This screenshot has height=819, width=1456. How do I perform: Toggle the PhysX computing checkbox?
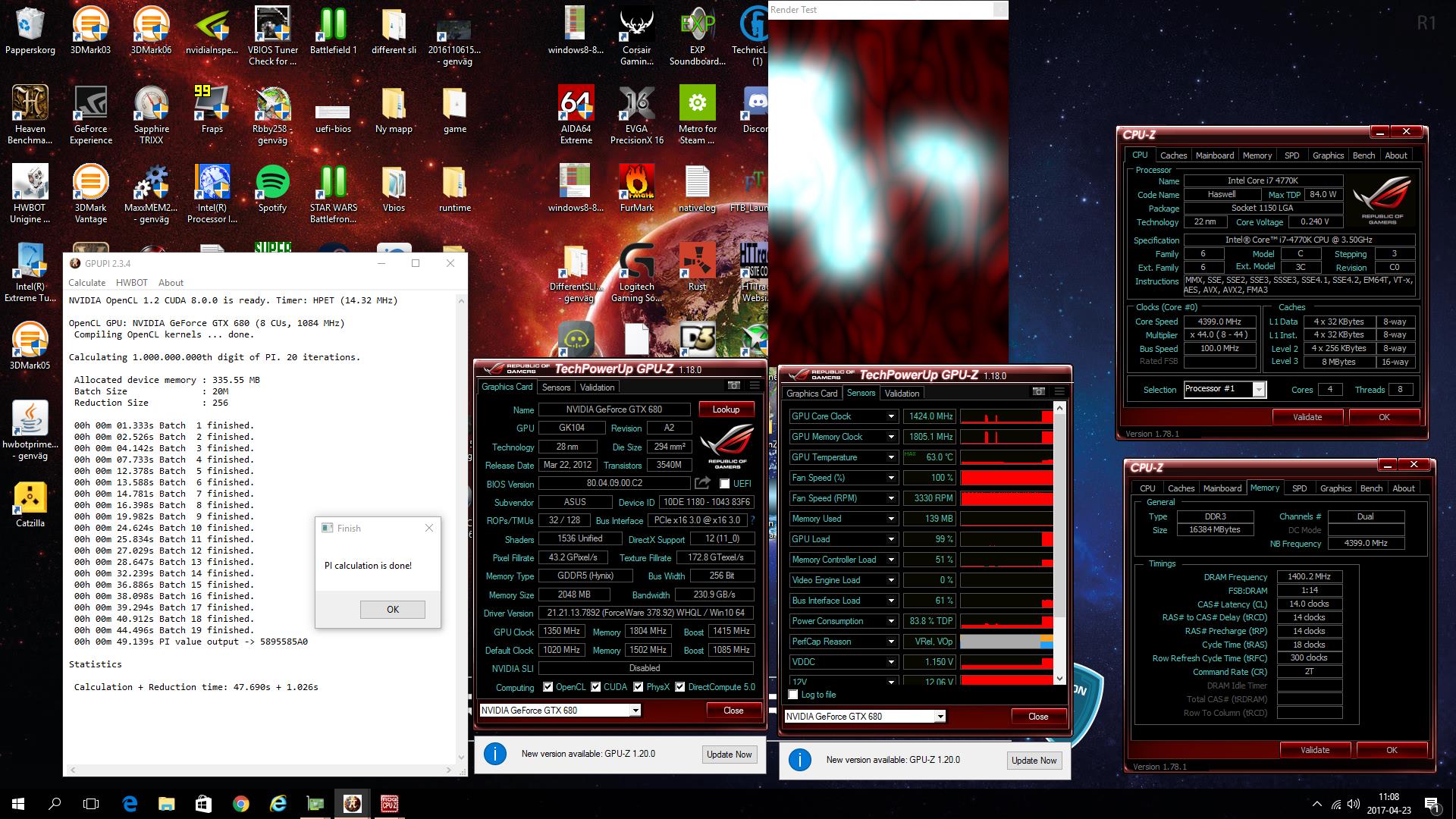[638, 687]
